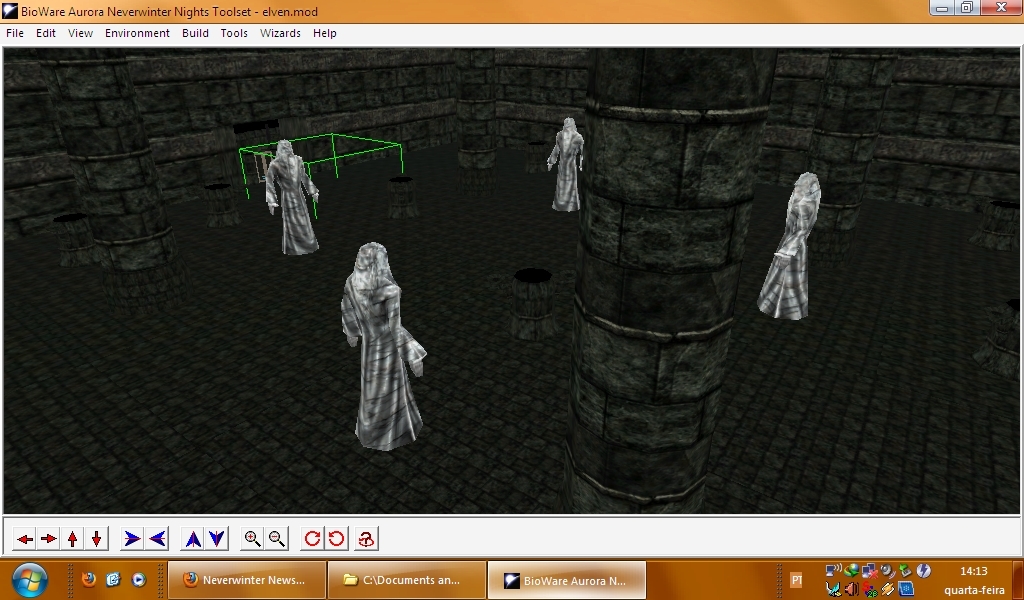The height and width of the screenshot is (600, 1024).
Task: Open the Build menu
Action: [x=195, y=33]
